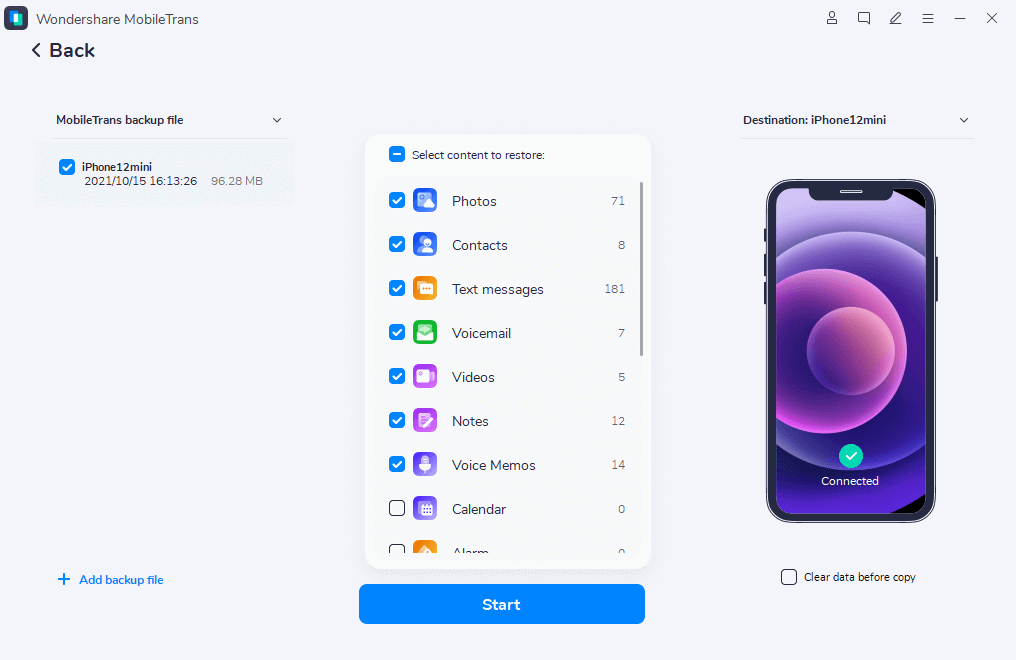1016x660 pixels.
Task: Go Back to the previous screen
Action: point(63,50)
